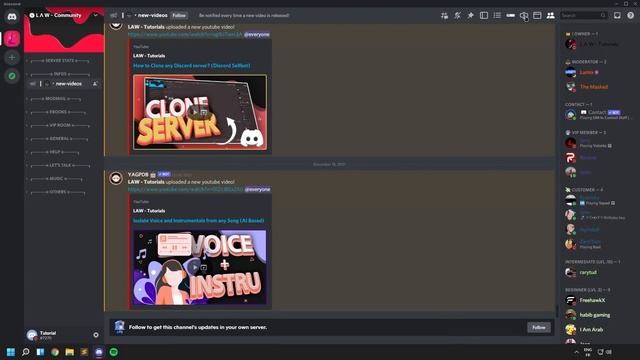Click create invite icon on new-videos
This screenshot has width=640, height=360.
(x=95, y=84)
